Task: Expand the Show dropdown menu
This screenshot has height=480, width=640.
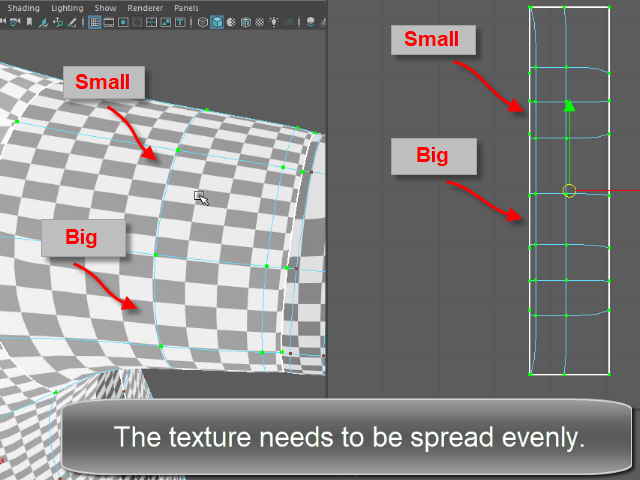Action: pyautogui.click(x=105, y=8)
